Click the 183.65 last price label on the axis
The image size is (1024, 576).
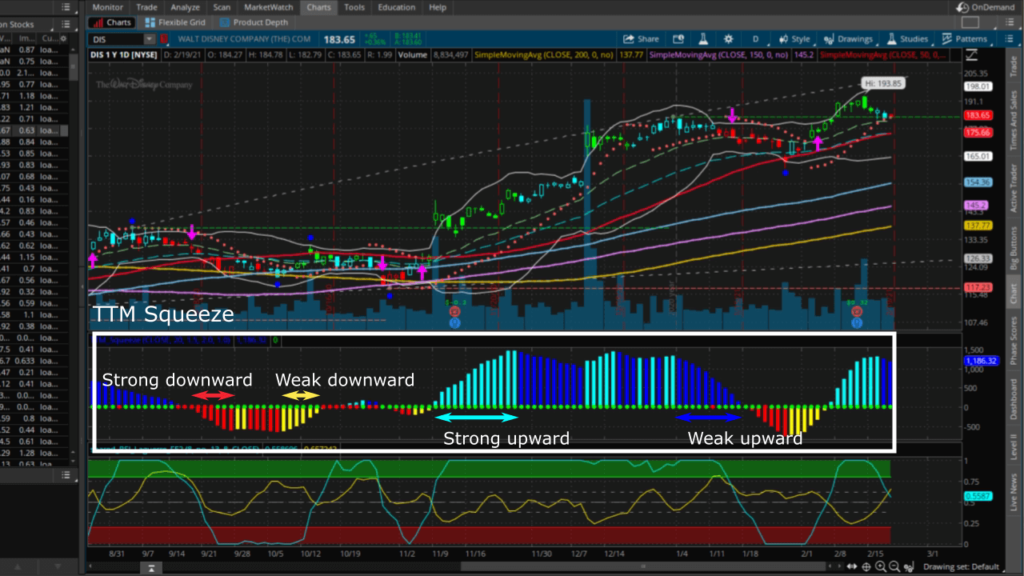click(x=978, y=115)
